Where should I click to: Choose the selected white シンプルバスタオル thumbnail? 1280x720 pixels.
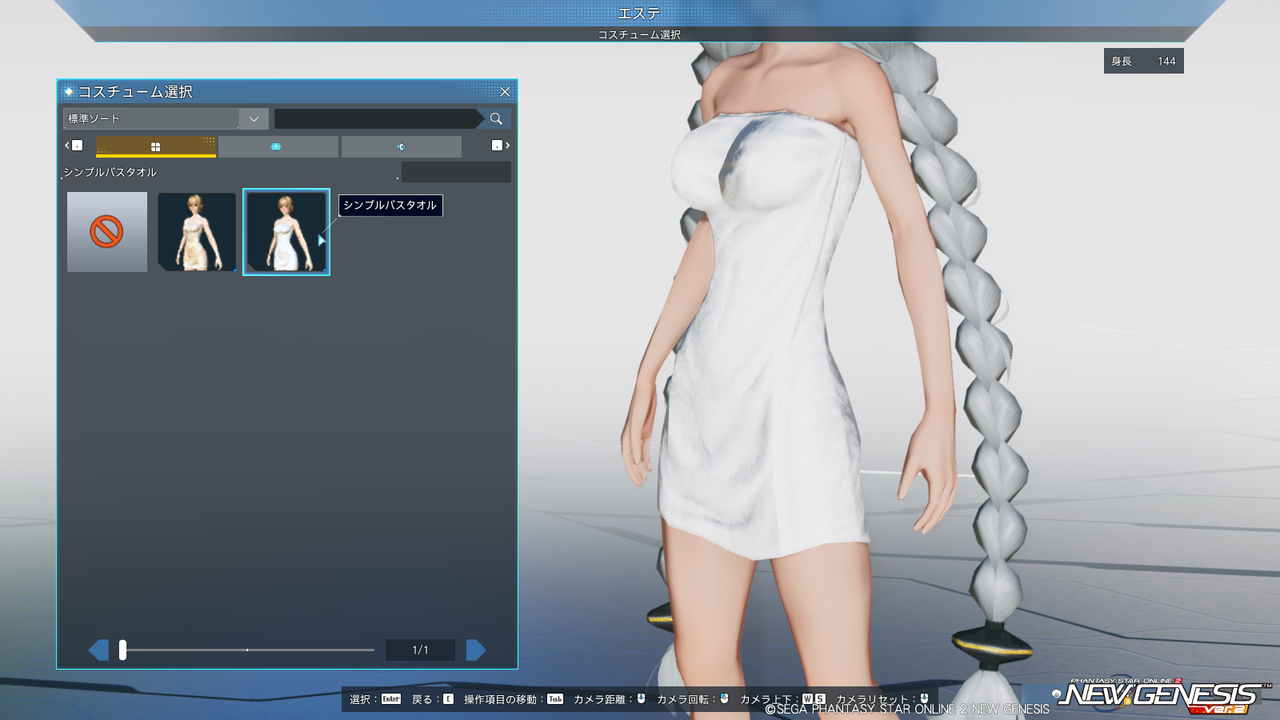(x=286, y=232)
